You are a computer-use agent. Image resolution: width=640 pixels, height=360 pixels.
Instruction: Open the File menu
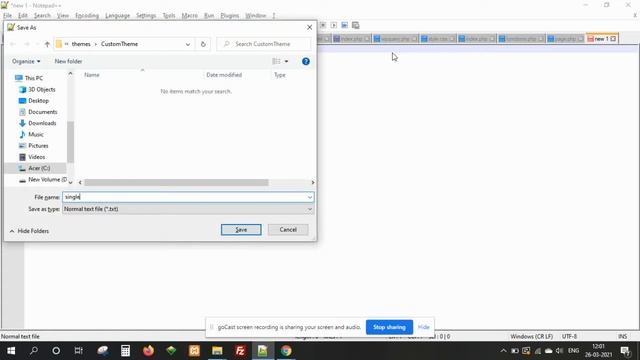coord(7,16)
